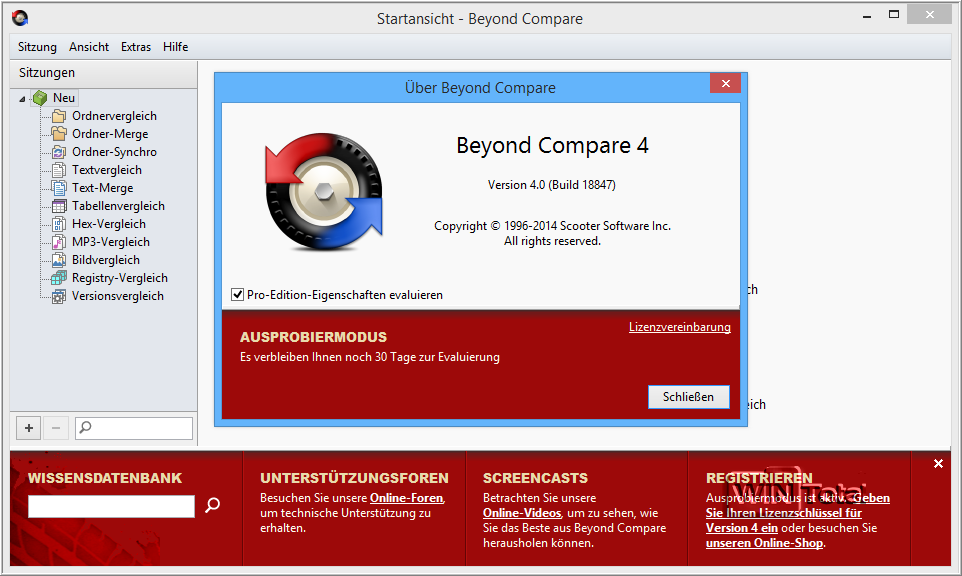This screenshot has height=576, width=962.
Task: Maximize the Beyond Compare window
Action: [x=894, y=15]
